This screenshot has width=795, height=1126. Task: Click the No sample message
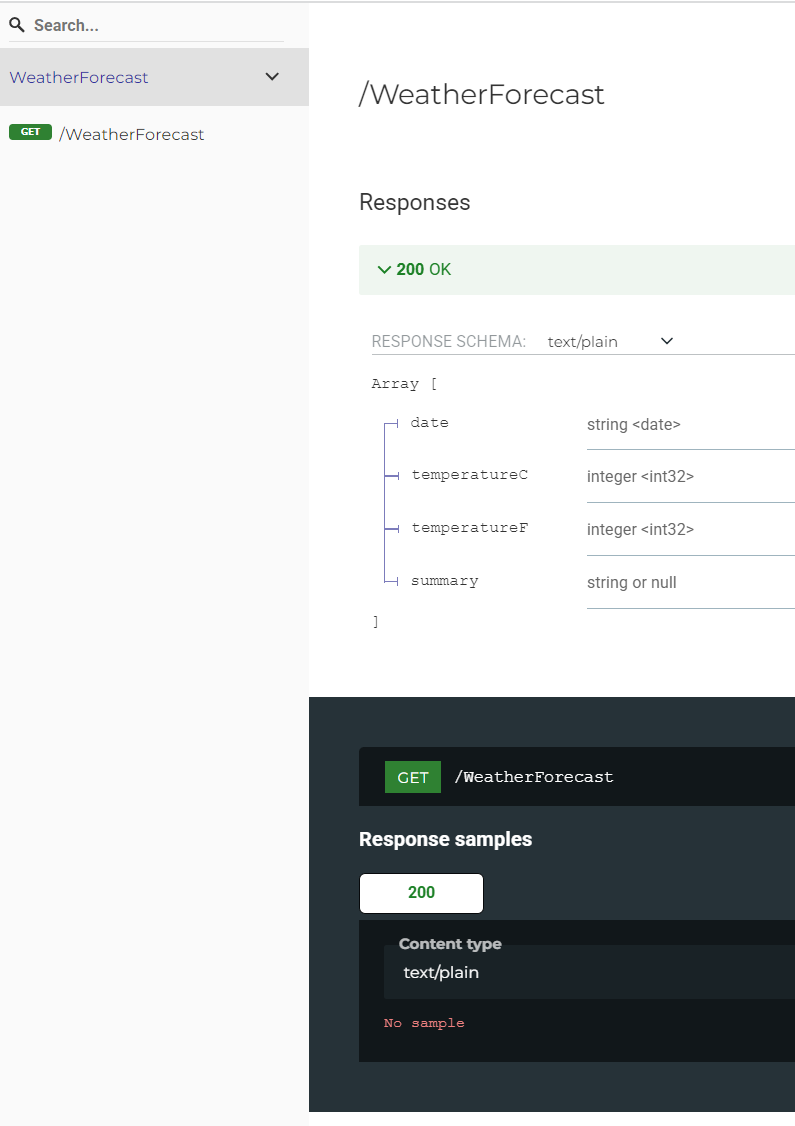click(424, 1023)
